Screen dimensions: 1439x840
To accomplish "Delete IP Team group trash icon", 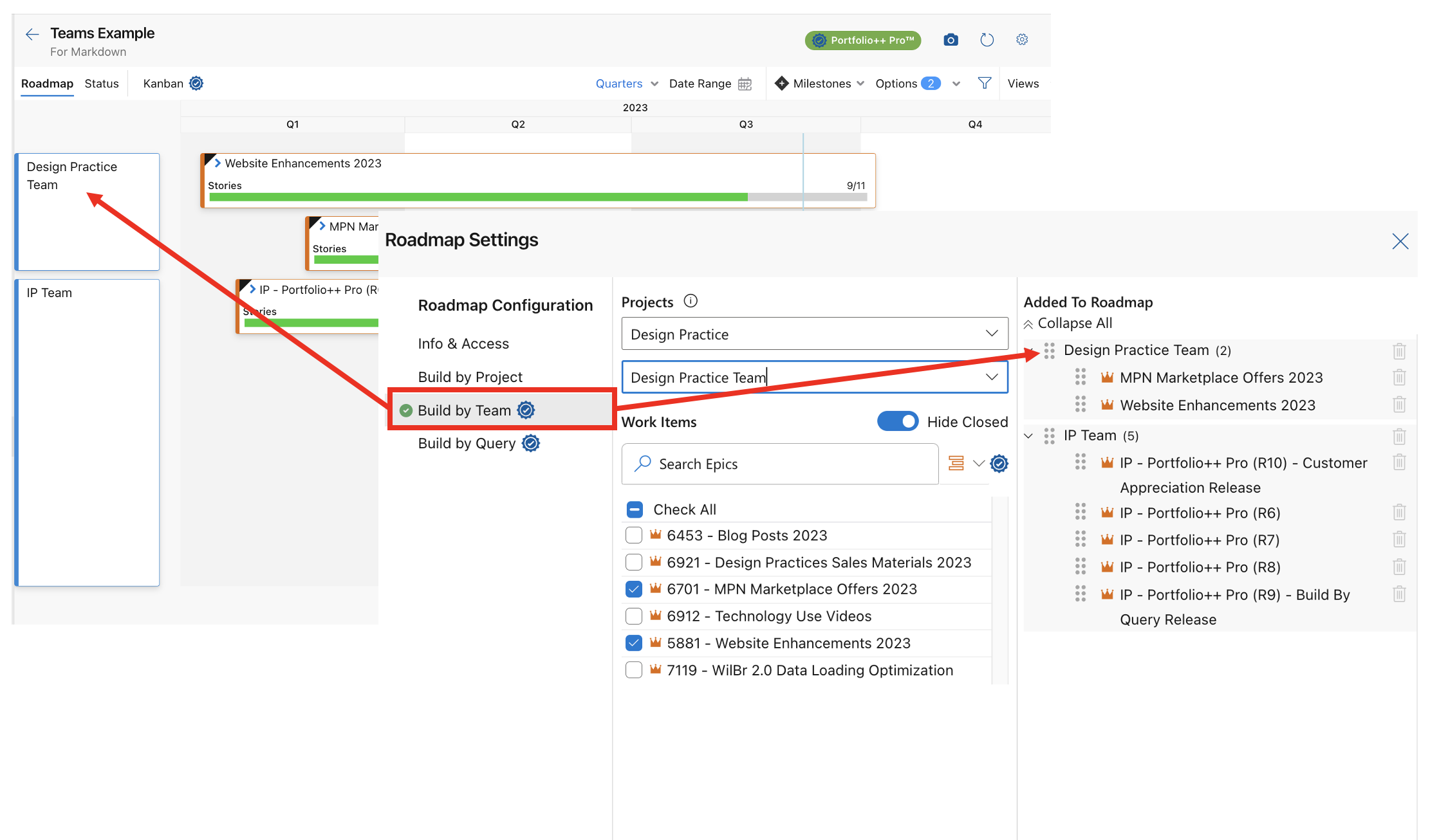I will coord(1399,436).
